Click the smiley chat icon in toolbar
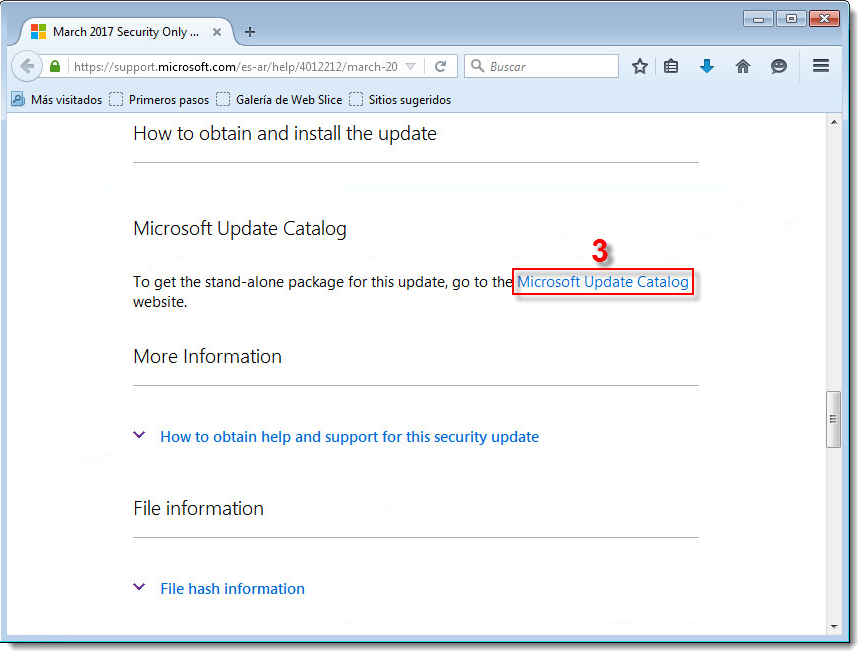 pyautogui.click(x=778, y=67)
